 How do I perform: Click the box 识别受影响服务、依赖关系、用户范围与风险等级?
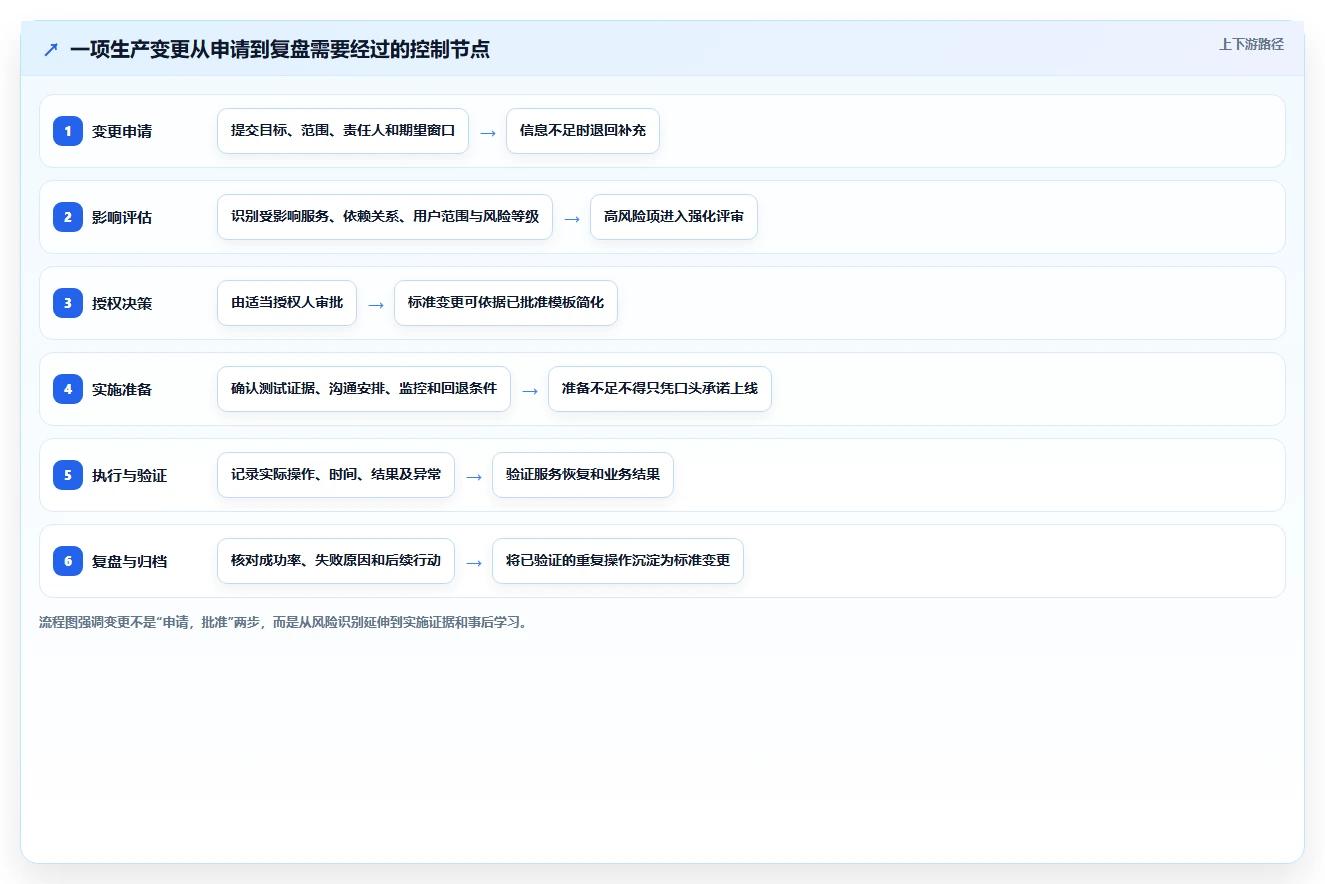click(385, 217)
